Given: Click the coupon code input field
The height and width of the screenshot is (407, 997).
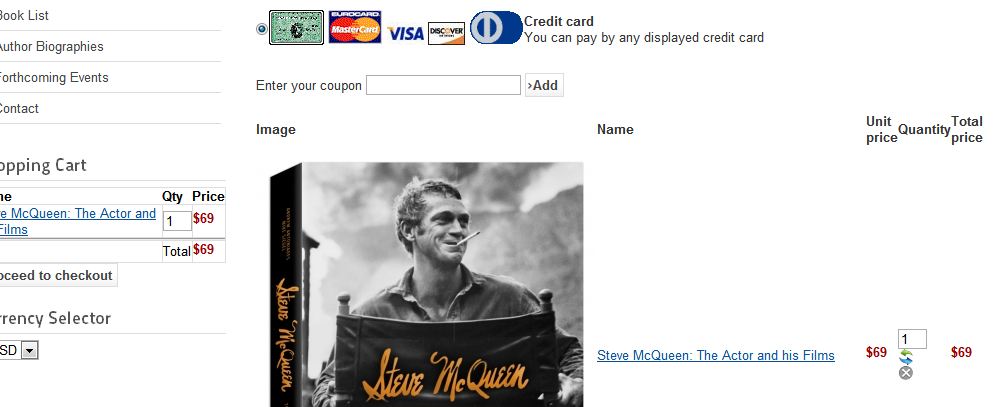Looking at the screenshot, I should (x=443, y=85).
